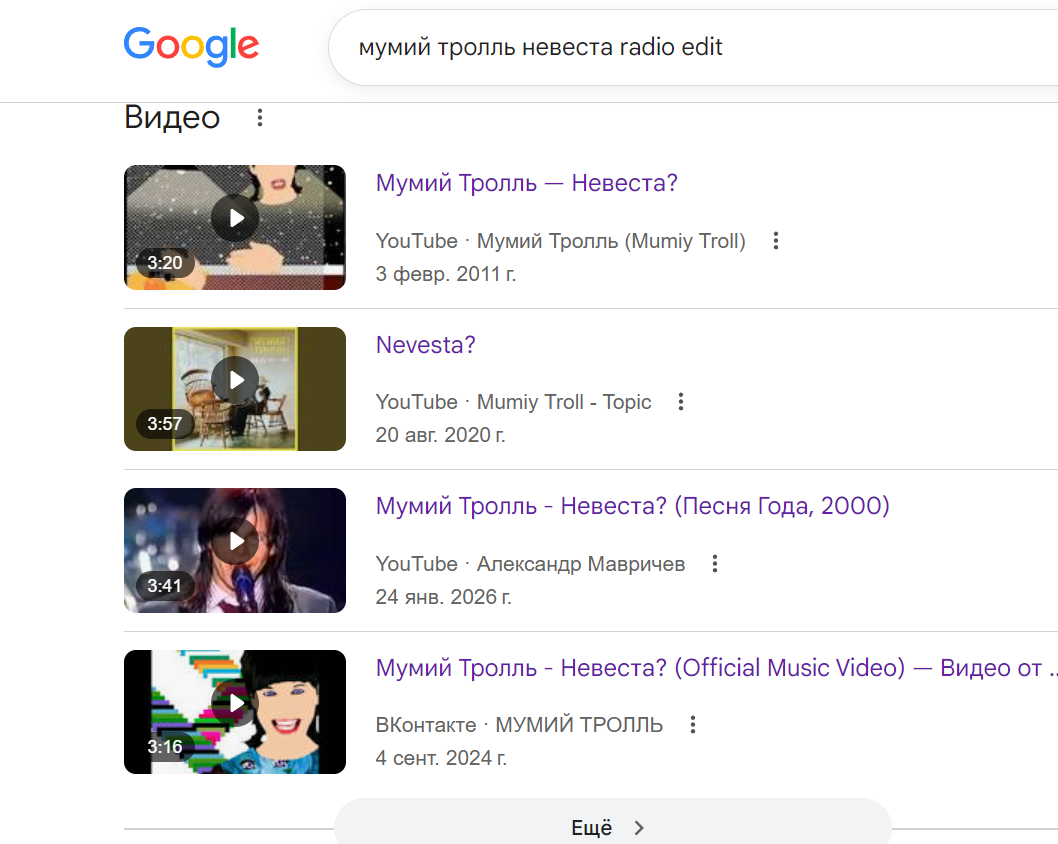1058x844 pixels.
Task: Play the 3:57 Nevesta? video thumbnail
Action: (x=235, y=389)
